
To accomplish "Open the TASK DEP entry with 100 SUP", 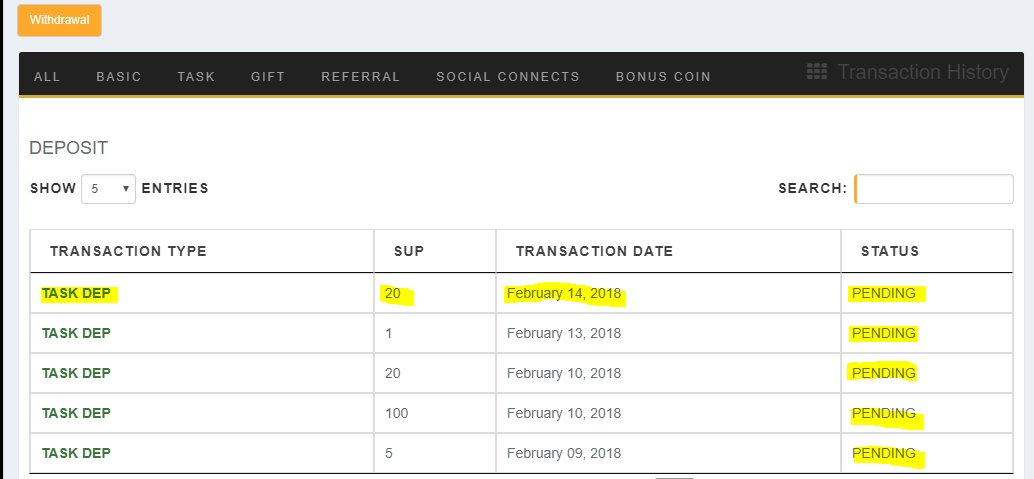I will point(76,413).
